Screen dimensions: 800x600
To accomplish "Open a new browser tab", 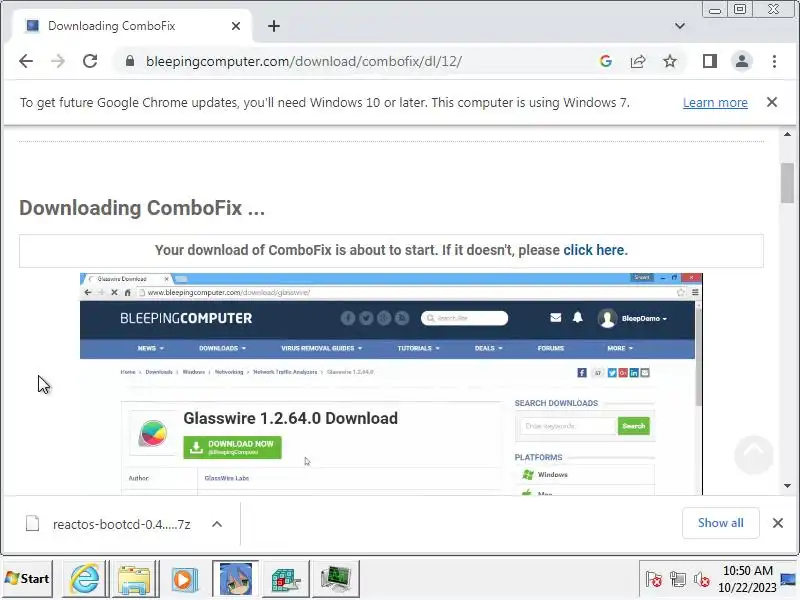I will click(x=274, y=26).
